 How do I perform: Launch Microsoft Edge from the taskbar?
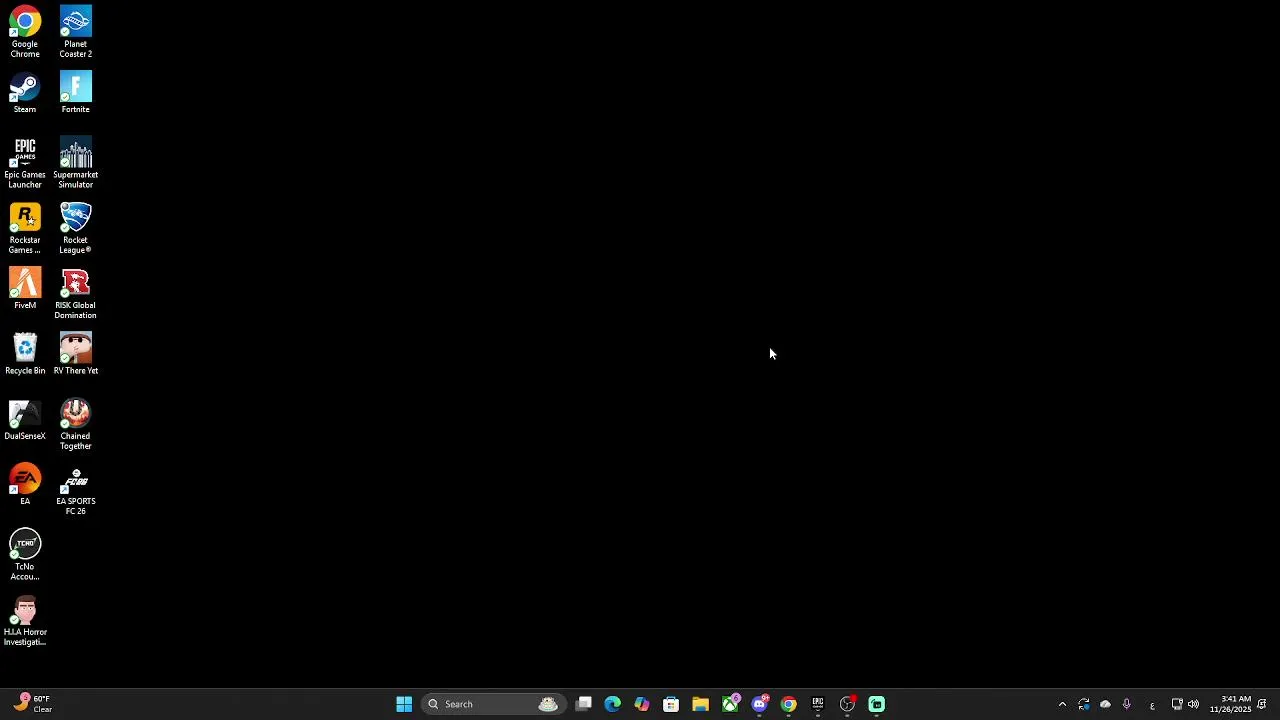pos(613,704)
